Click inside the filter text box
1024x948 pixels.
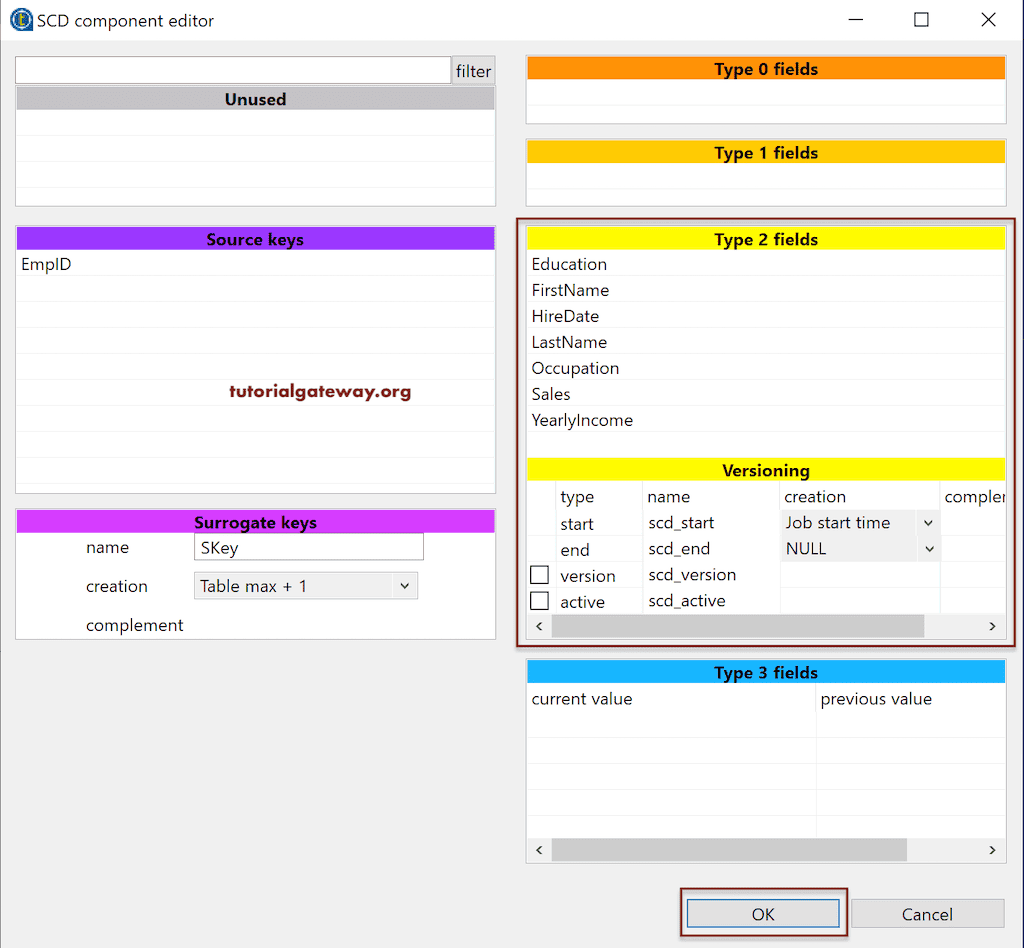coord(232,70)
